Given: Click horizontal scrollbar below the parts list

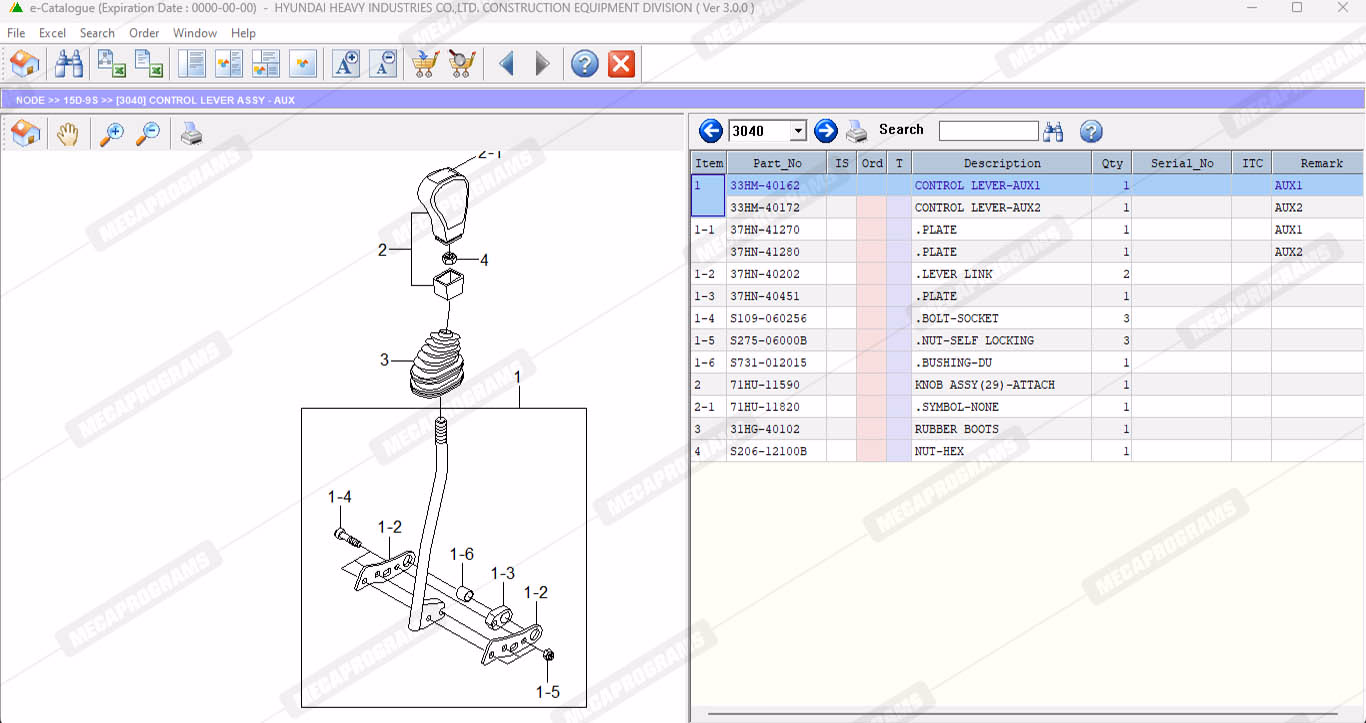Looking at the screenshot, I should tap(1020, 714).
